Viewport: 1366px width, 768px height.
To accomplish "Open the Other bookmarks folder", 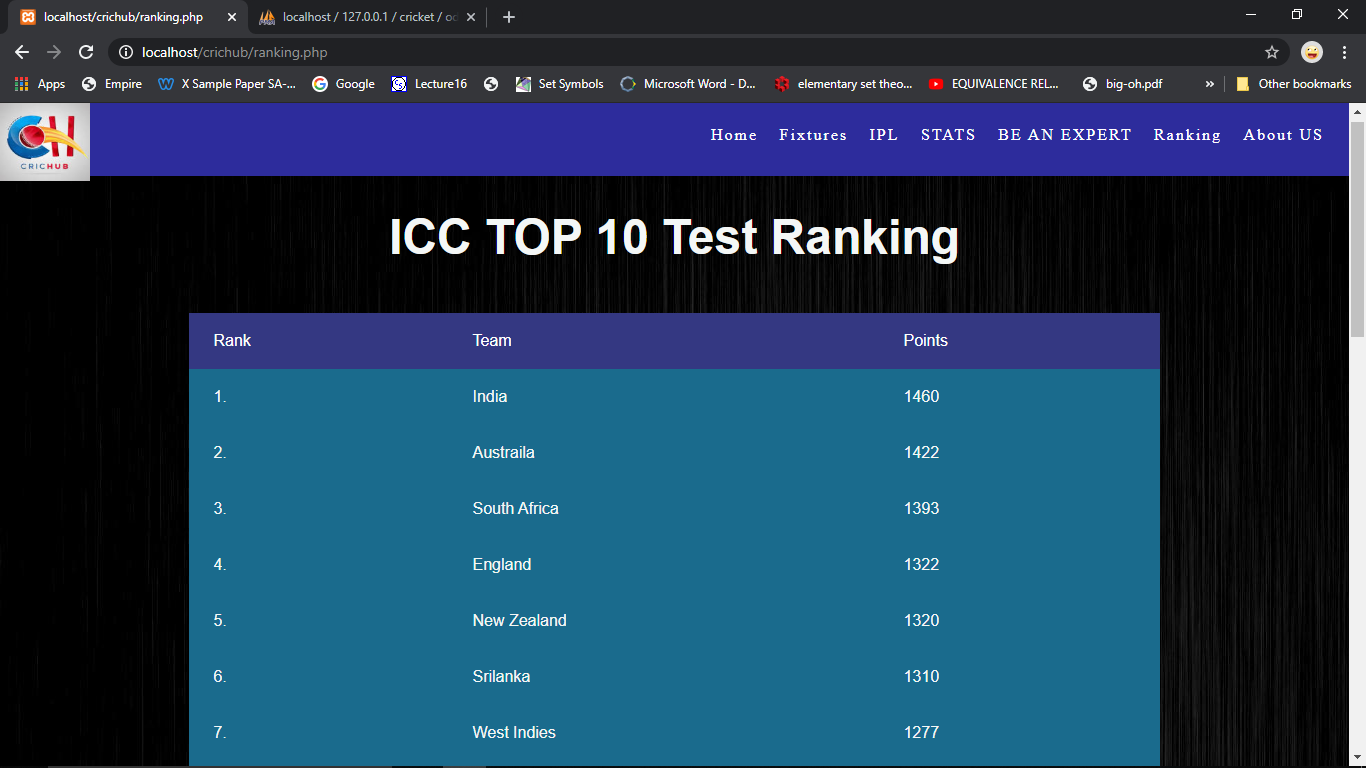I will point(1293,84).
